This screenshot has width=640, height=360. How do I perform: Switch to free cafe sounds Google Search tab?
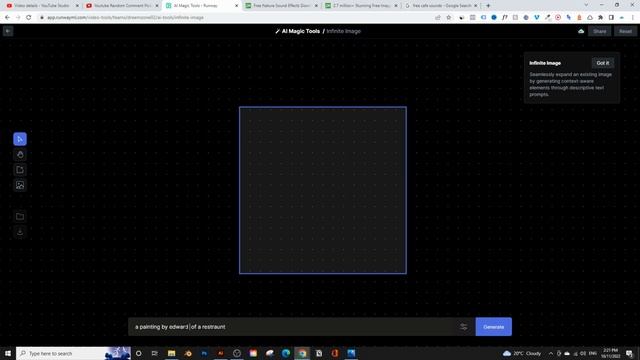pos(440,6)
